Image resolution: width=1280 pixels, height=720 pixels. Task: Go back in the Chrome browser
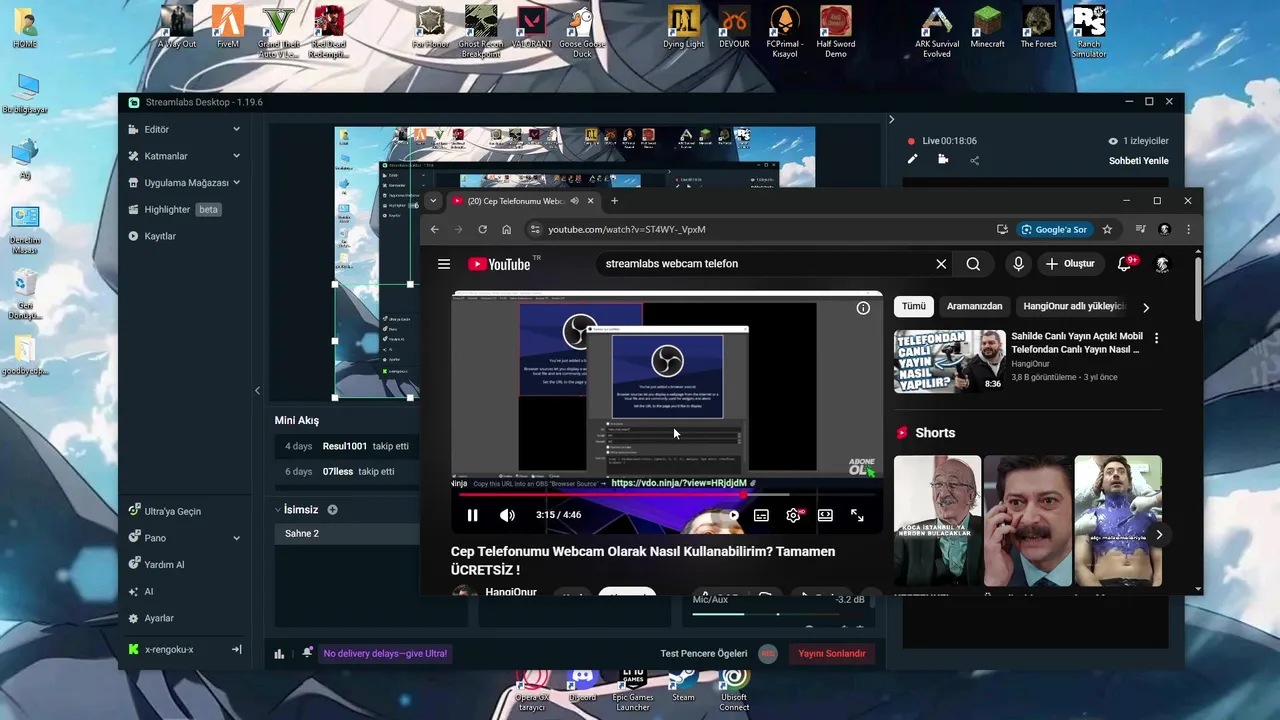[x=434, y=229]
